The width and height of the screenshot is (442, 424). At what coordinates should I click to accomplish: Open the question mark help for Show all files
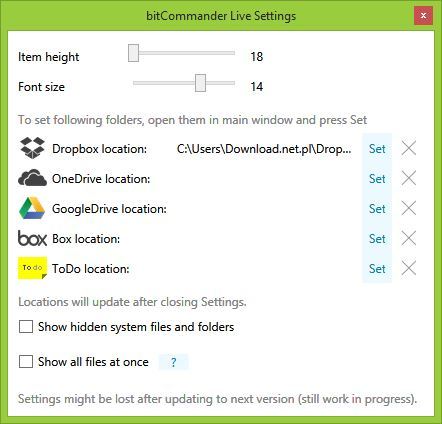click(x=174, y=362)
